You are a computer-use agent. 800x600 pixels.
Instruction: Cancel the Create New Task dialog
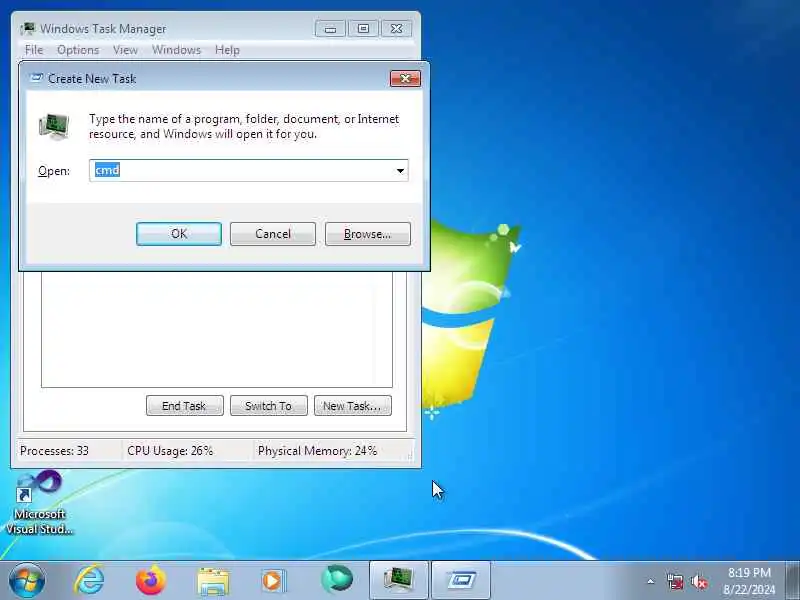click(x=272, y=234)
